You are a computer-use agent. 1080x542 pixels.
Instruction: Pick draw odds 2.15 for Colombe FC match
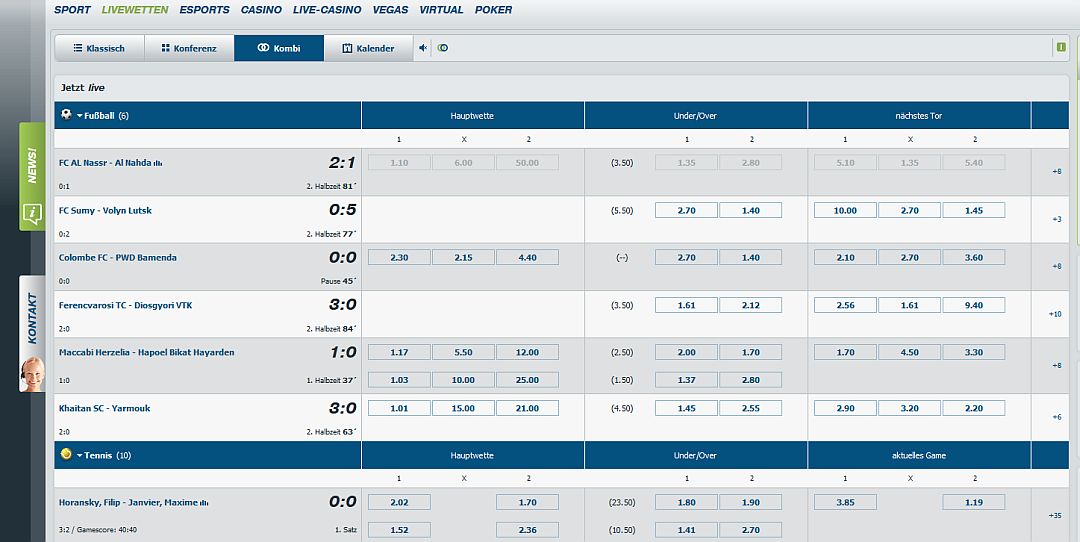point(464,258)
